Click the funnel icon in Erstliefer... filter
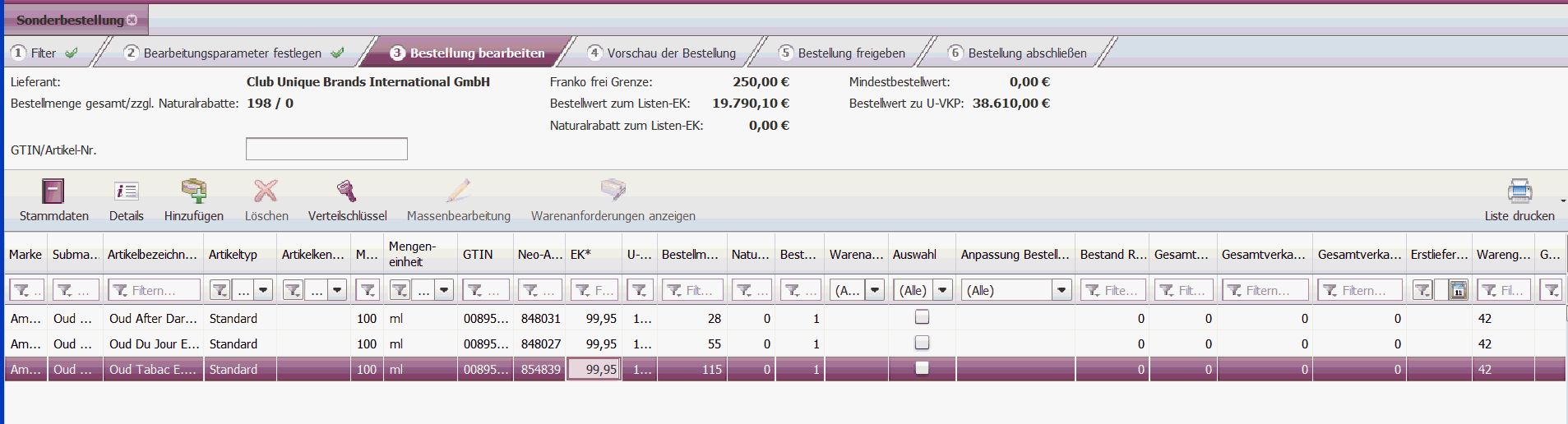The height and width of the screenshot is (424, 1568). [x=1422, y=290]
